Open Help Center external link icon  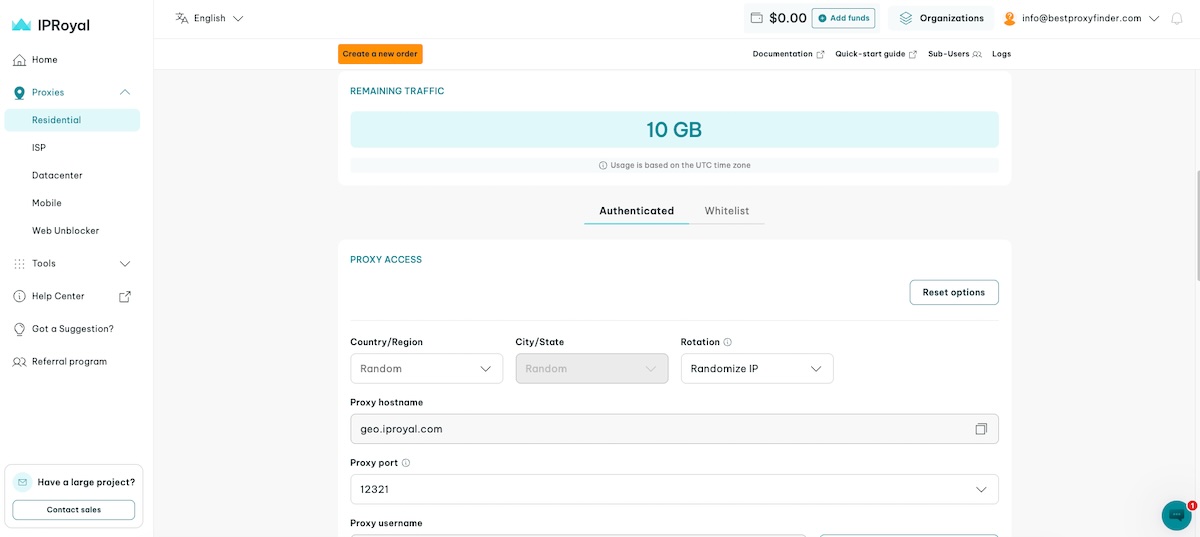tap(125, 296)
